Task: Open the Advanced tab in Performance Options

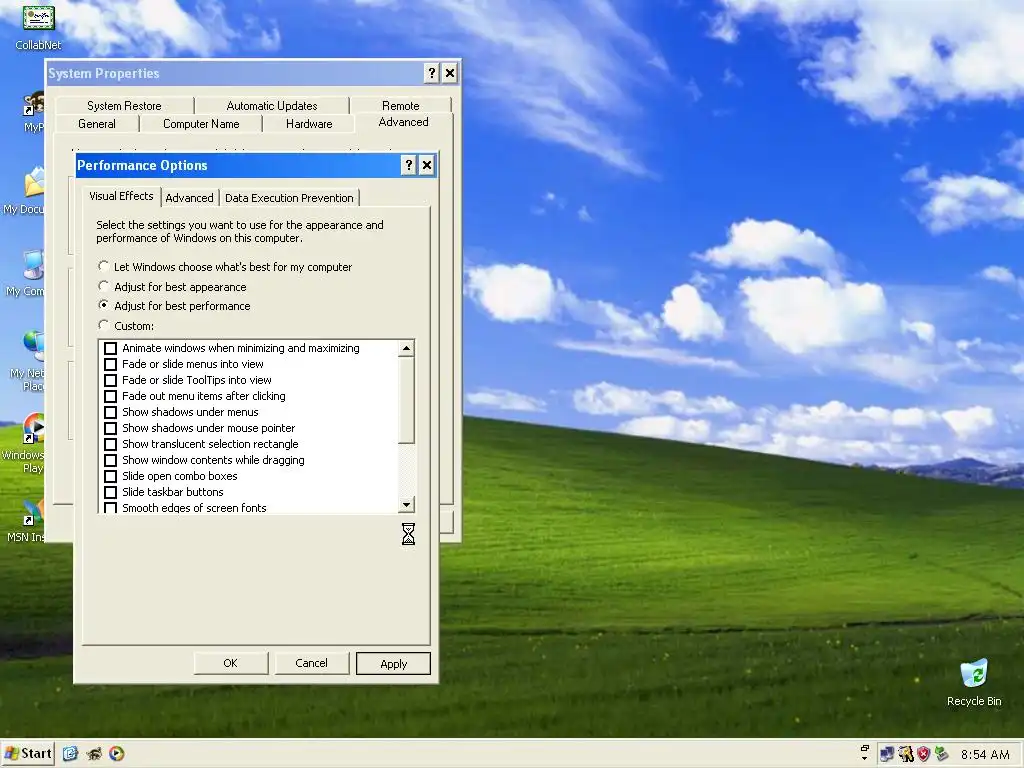Action: (189, 198)
